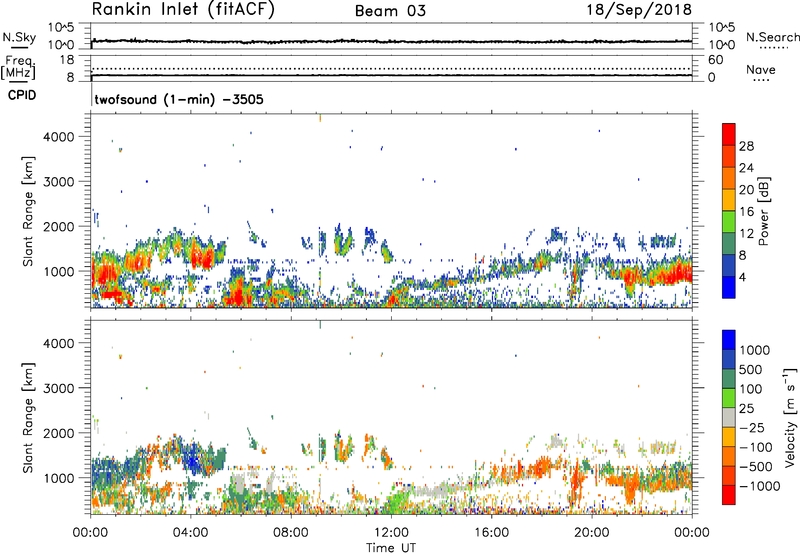Click the noise sky line plot trace
The image size is (800, 554).
tap(391, 41)
